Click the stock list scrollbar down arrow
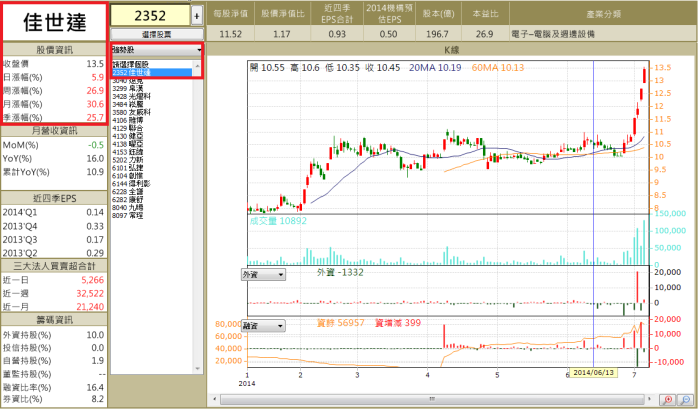The height and width of the screenshot is (411, 700). pyautogui.click(x=197, y=369)
